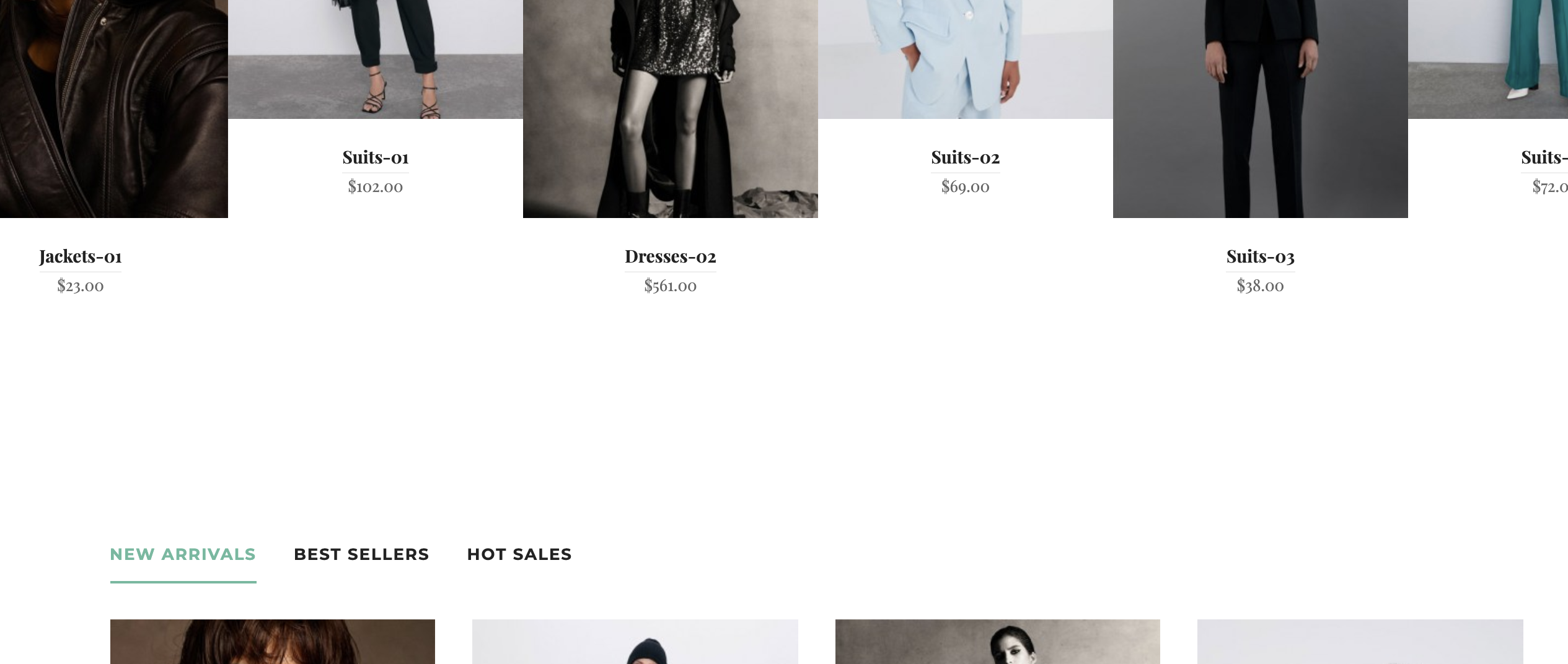Image resolution: width=1568 pixels, height=664 pixels.
Task: Select the $102.00 price under Suits-01
Action: (376, 186)
